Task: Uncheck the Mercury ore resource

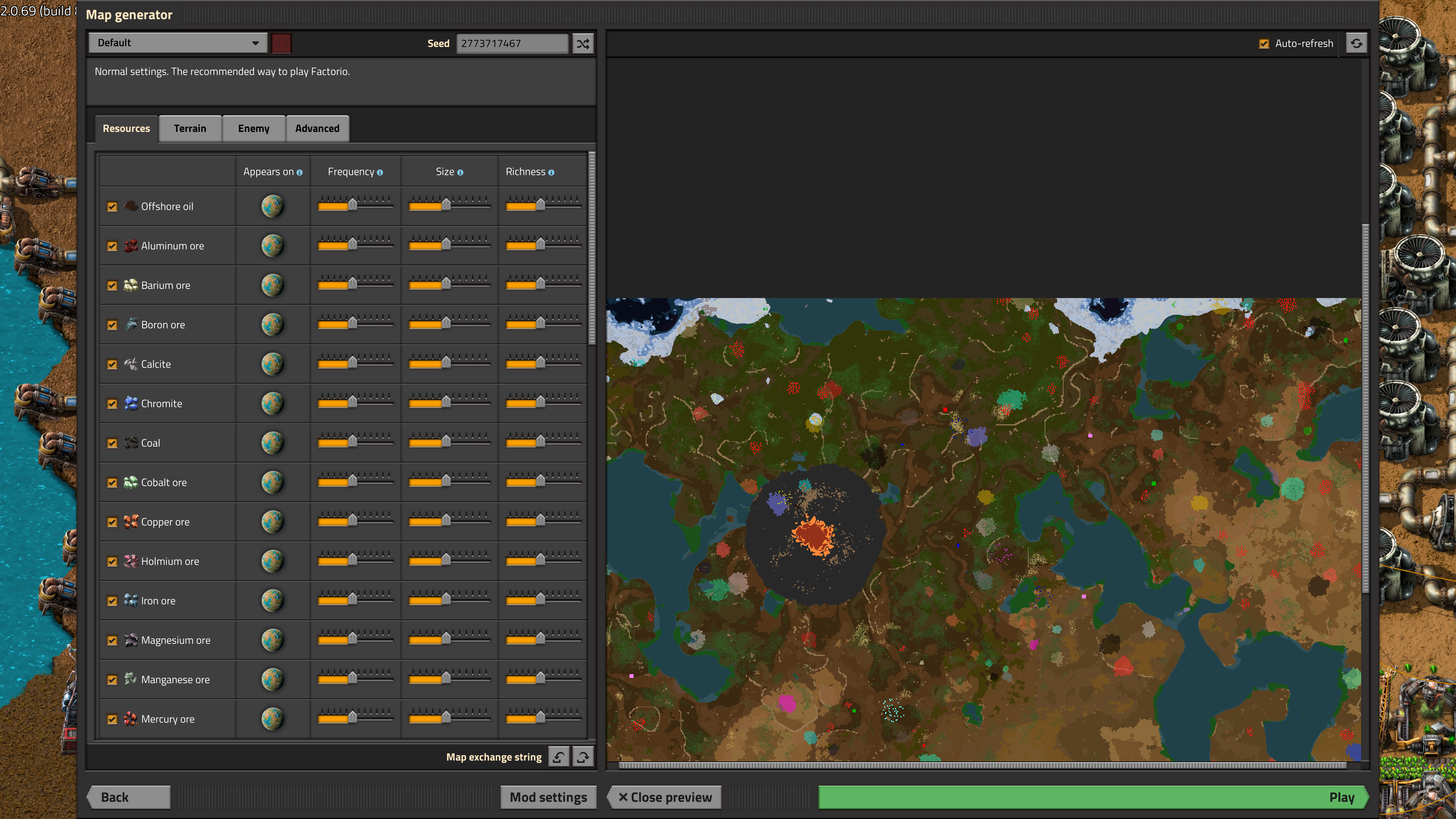Action: click(112, 719)
